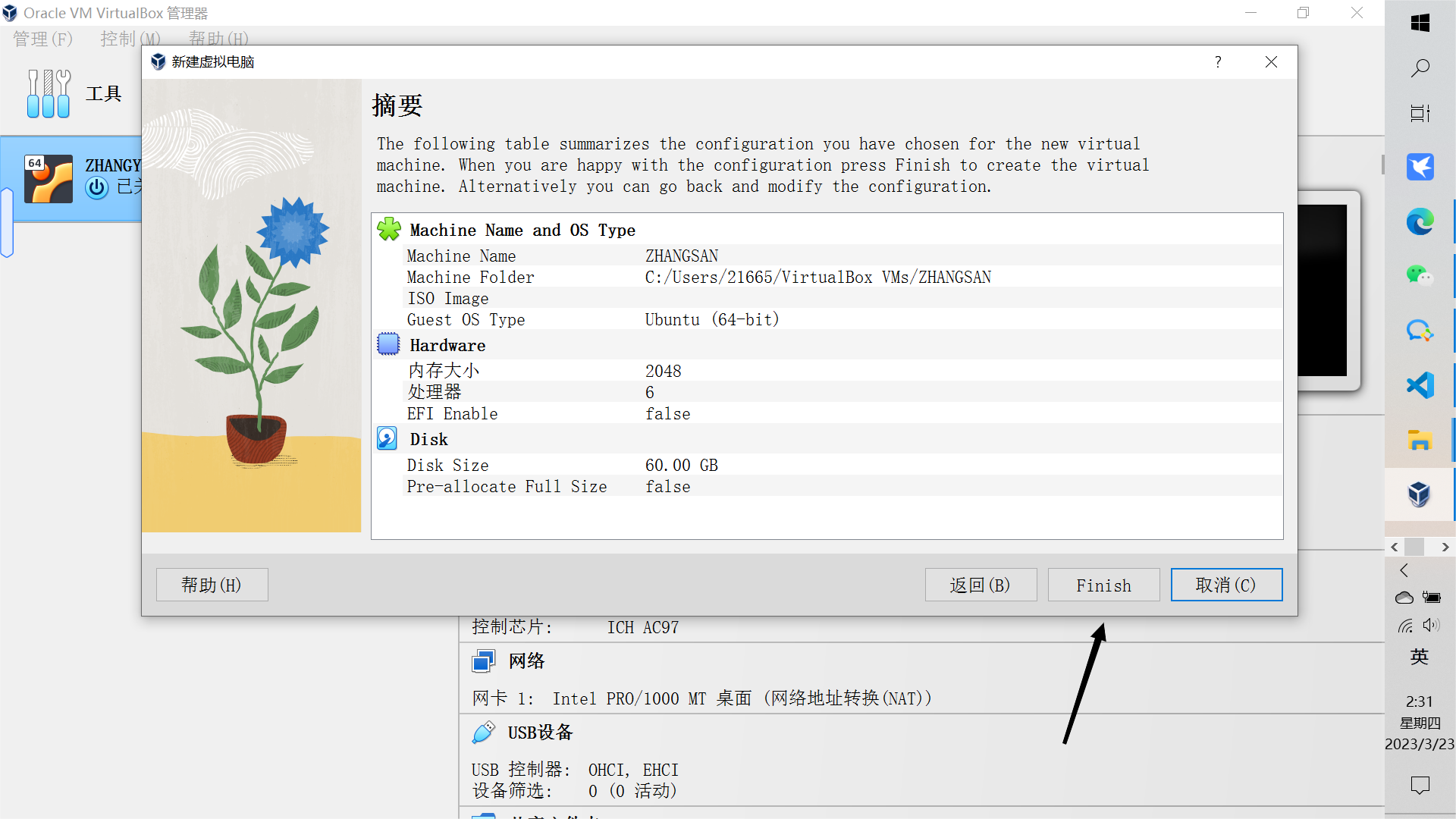Select the EFI Enable false value

click(668, 414)
